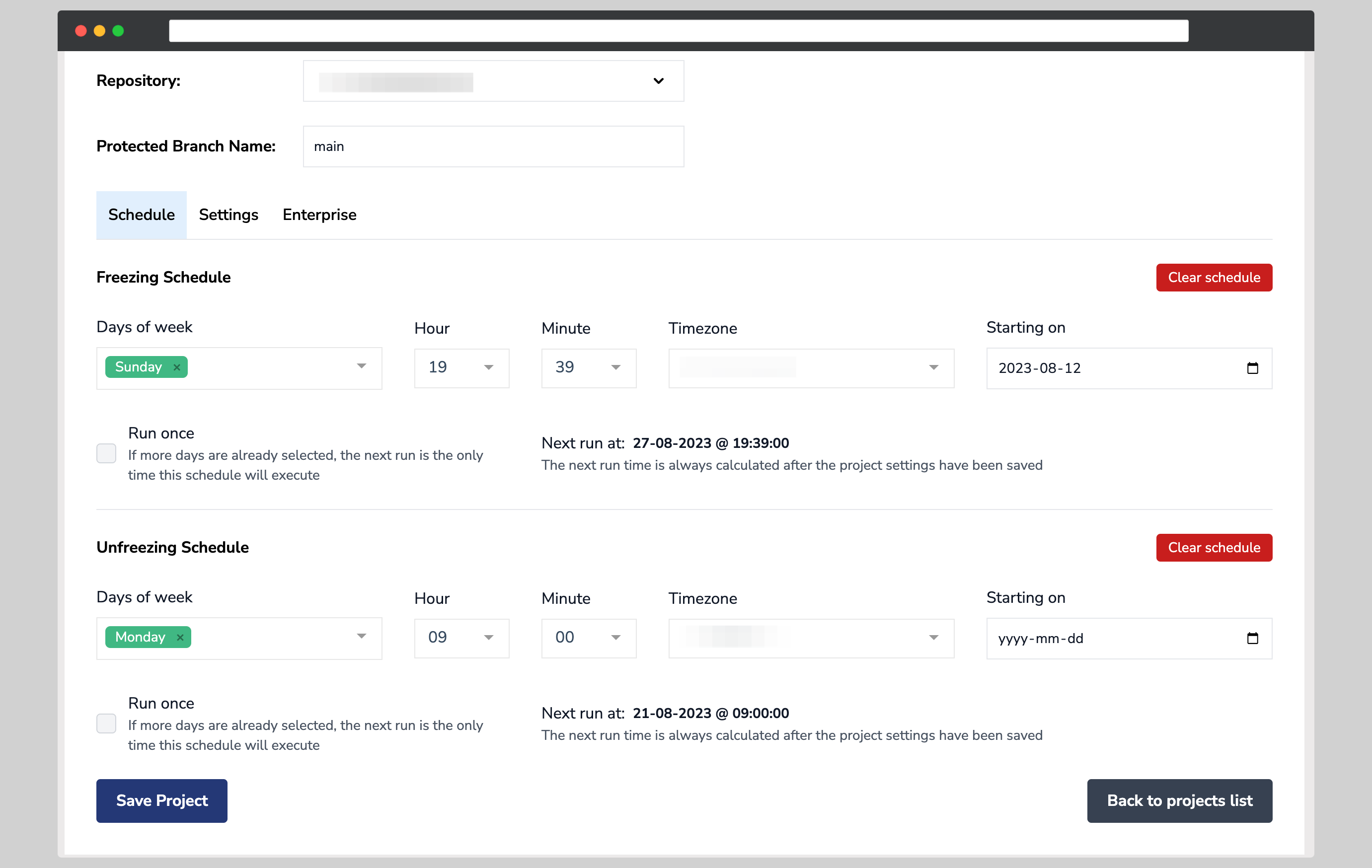Open the calendar picker for freezing start date
1372x868 pixels.
(x=1252, y=368)
